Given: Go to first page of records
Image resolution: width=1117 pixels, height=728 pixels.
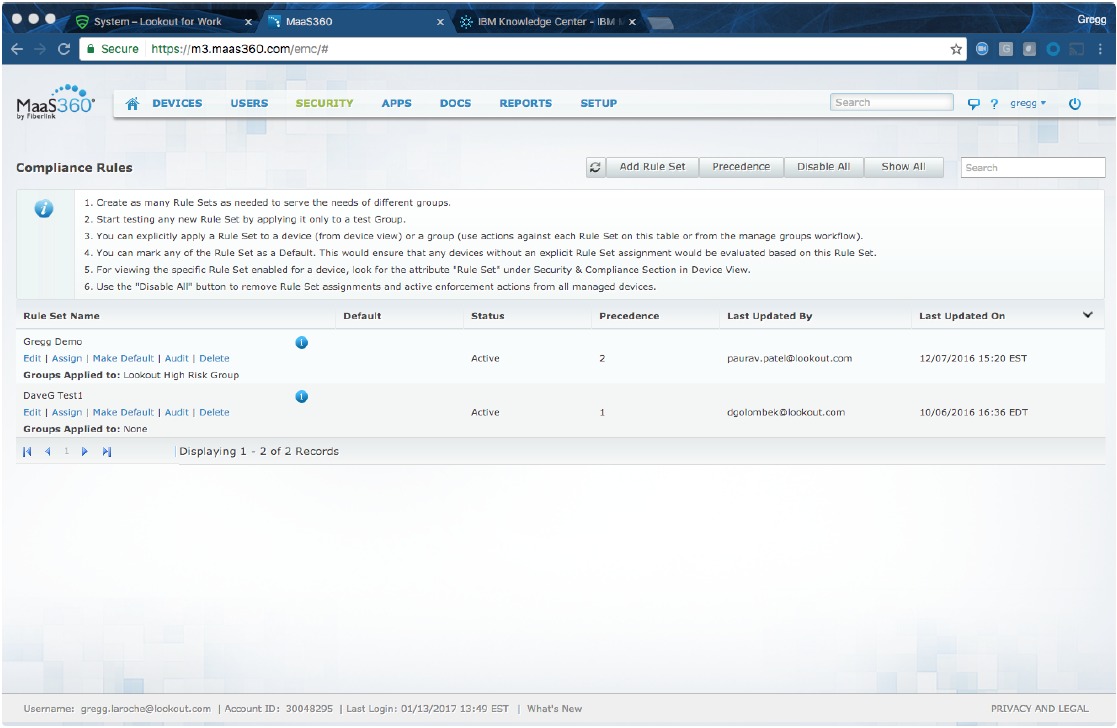Looking at the screenshot, I should tap(27, 452).
